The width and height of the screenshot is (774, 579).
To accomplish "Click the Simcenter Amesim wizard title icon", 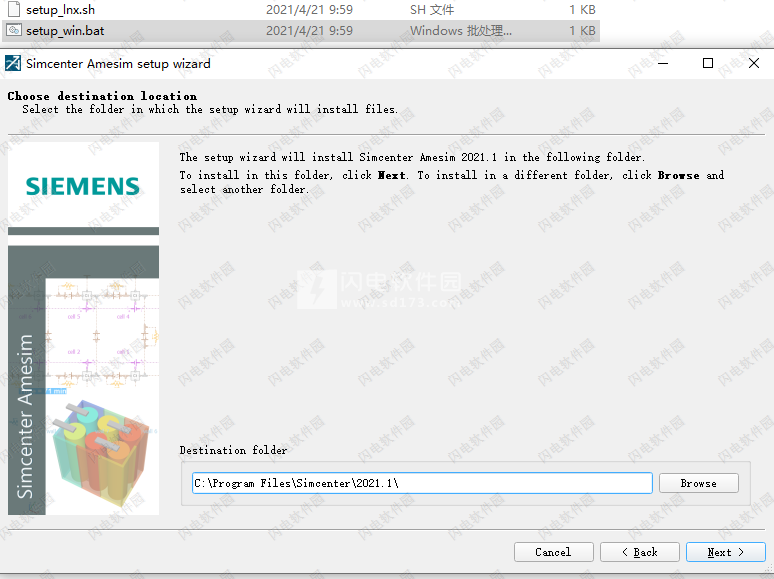I will click(x=13, y=63).
